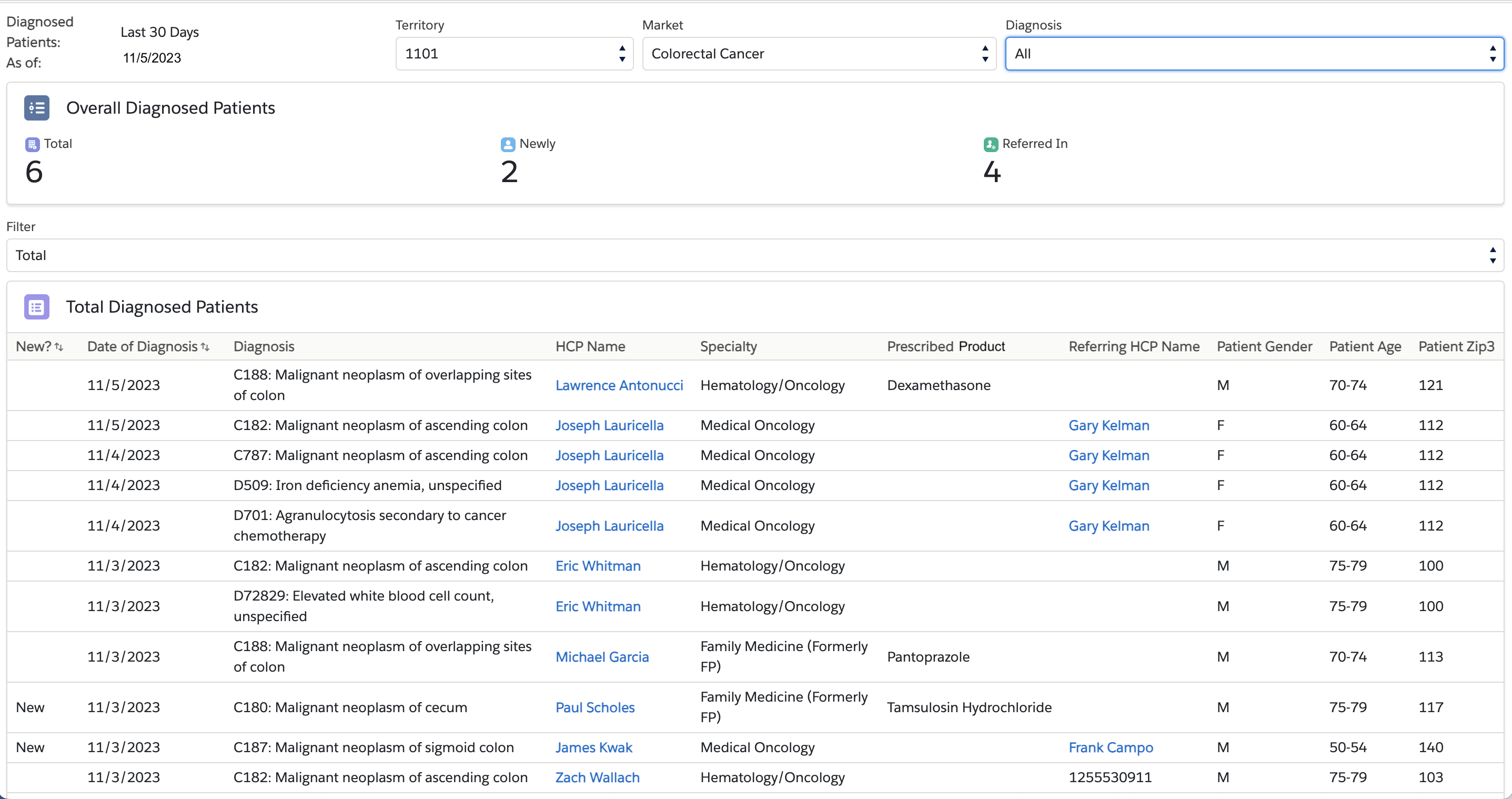Open Michael Garcia HCP link
Screen dimensions: 1512x799
coord(602,657)
